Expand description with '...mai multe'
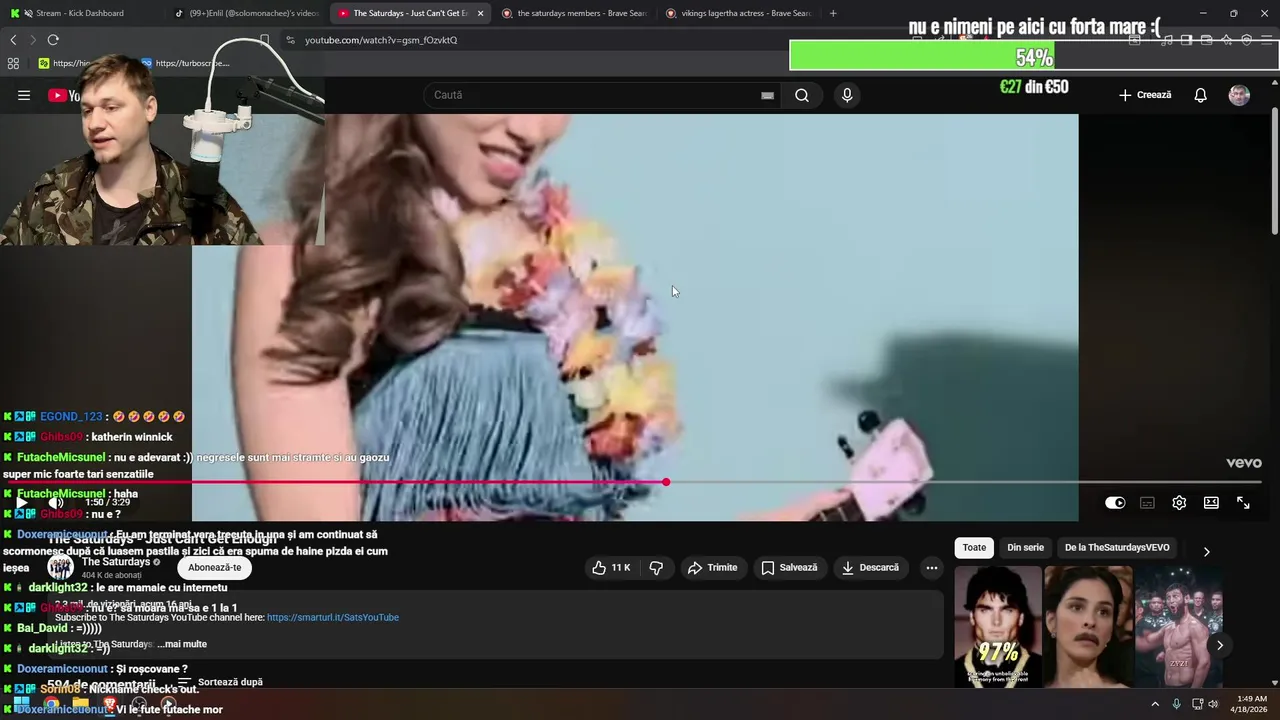 coord(182,644)
